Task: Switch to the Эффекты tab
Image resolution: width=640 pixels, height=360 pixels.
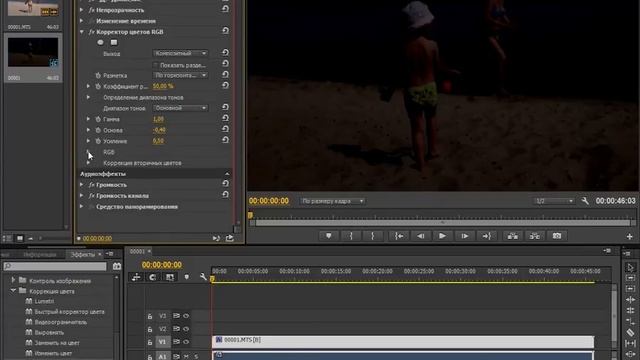Action: [x=83, y=255]
